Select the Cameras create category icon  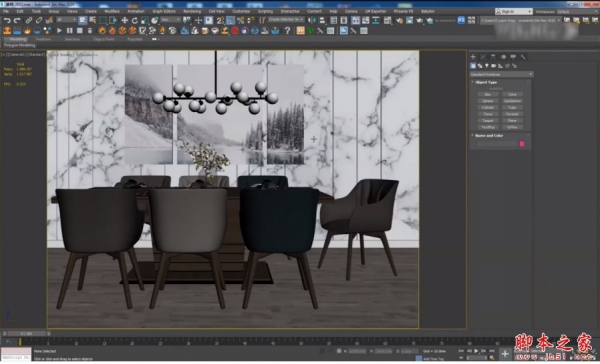(x=494, y=66)
